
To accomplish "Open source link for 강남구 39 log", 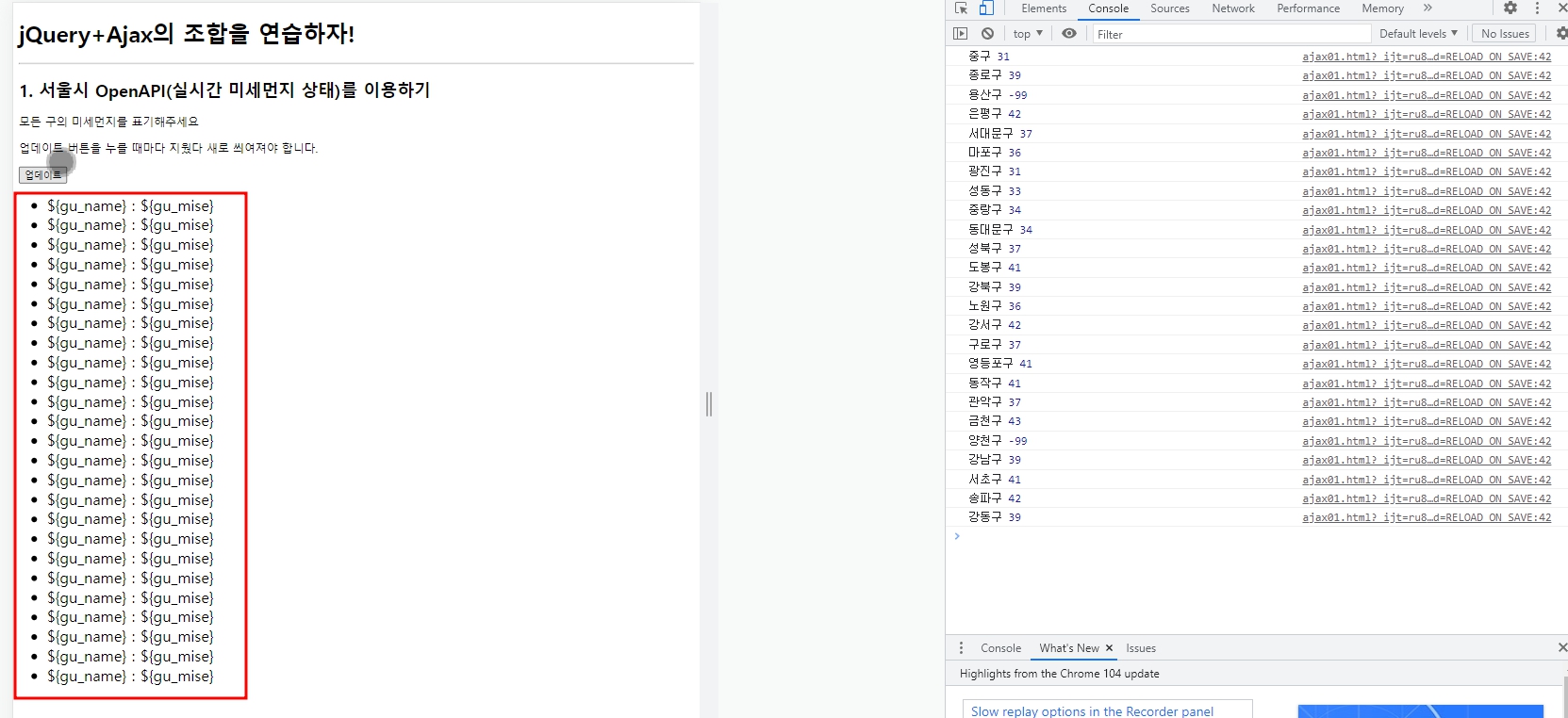I will coord(1427,460).
